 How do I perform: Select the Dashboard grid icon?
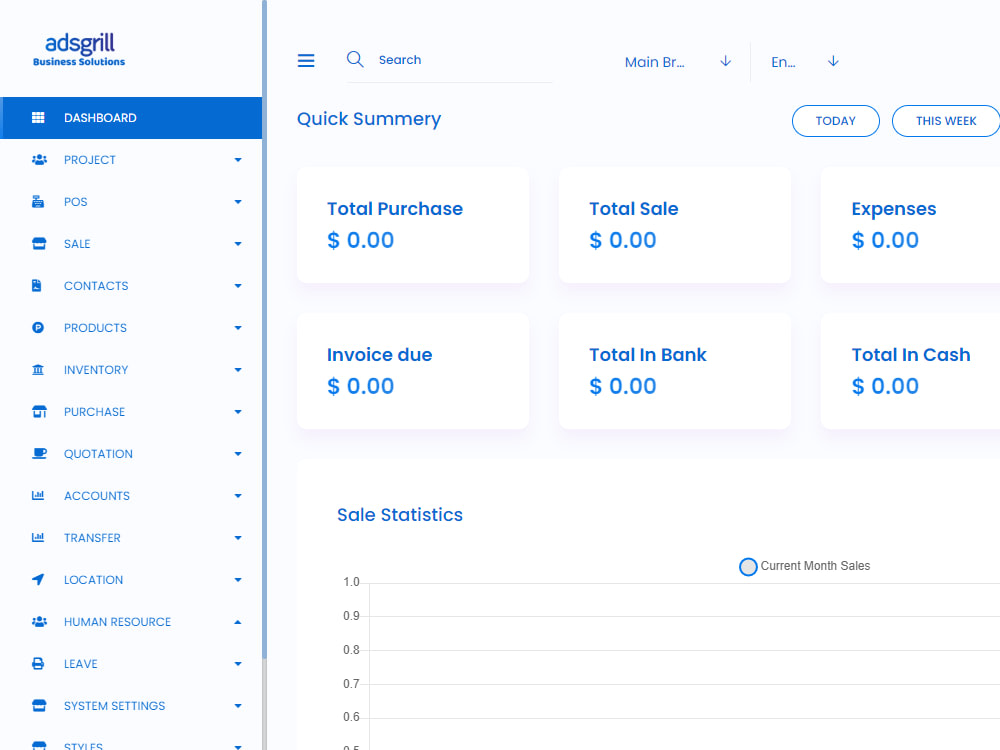(x=39, y=117)
